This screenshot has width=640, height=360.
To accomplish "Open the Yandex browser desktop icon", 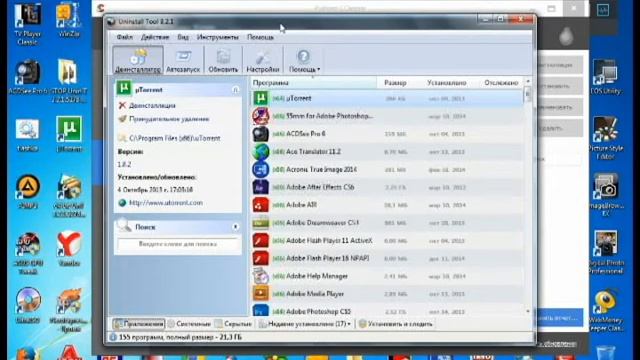I will [69, 249].
